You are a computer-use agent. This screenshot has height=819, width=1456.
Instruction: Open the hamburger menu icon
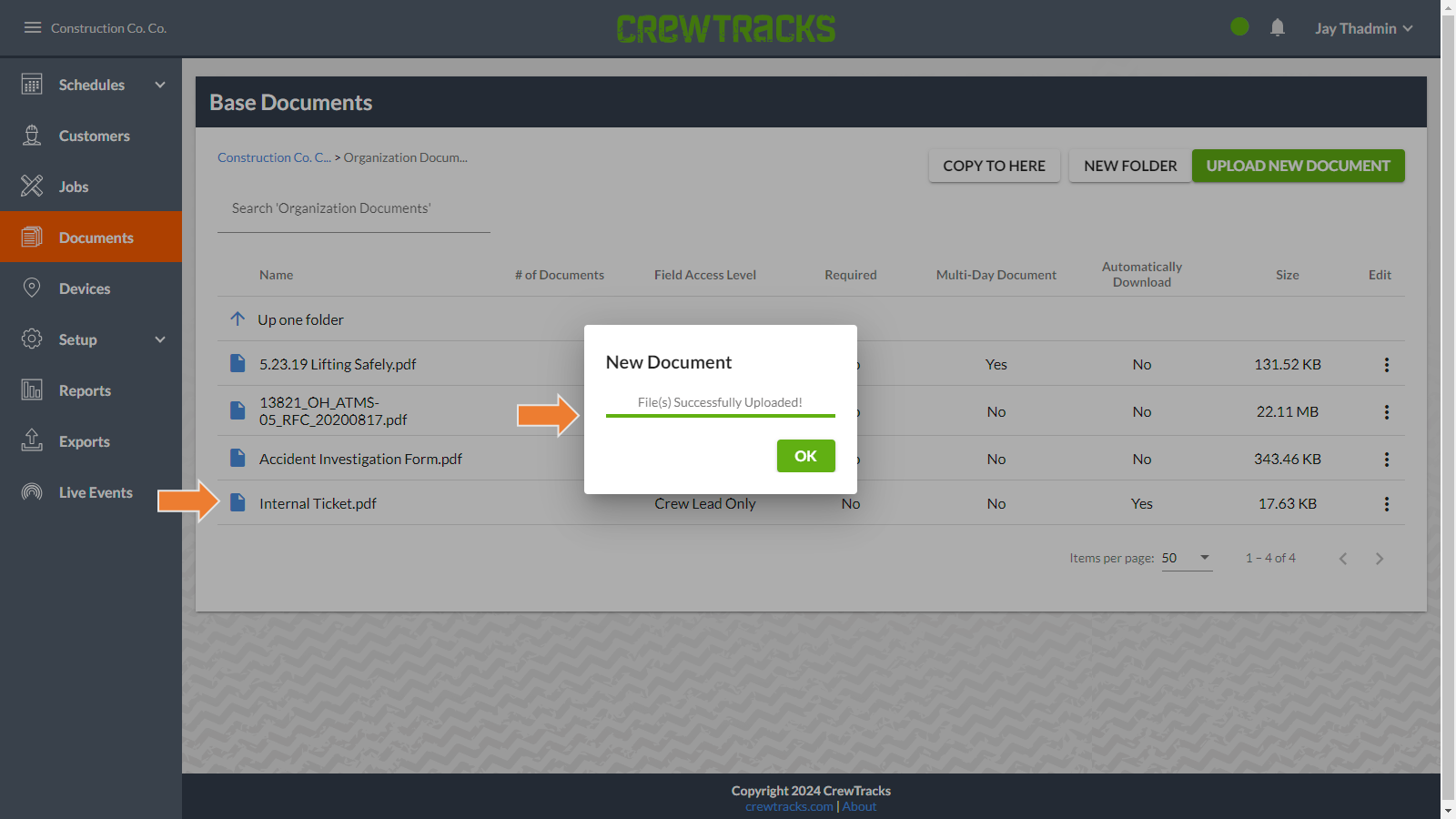33,27
